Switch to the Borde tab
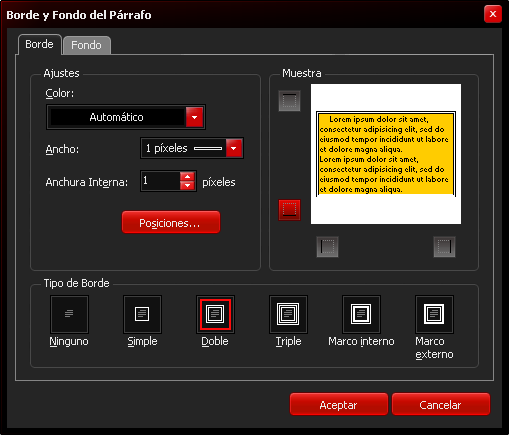 click(x=39, y=44)
